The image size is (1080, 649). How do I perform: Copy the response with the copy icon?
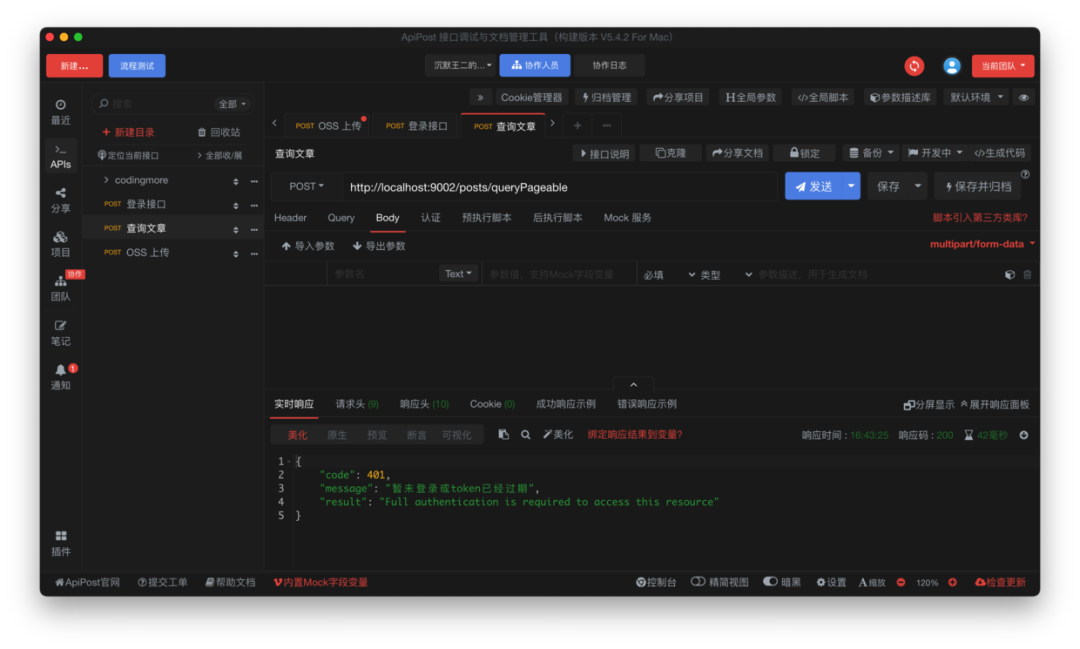tap(503, 435)
